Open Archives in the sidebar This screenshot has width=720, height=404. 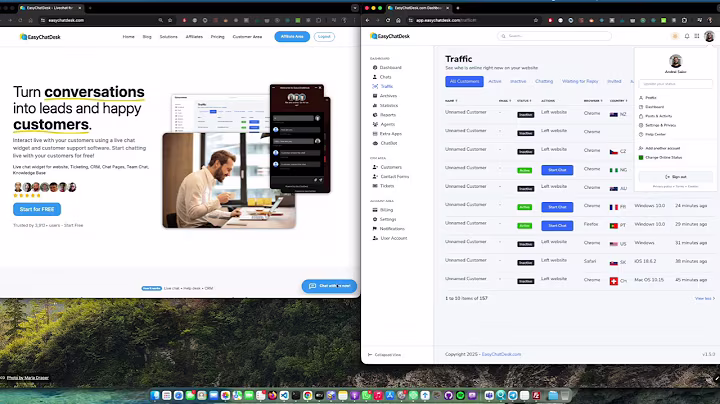click(385, 96)
